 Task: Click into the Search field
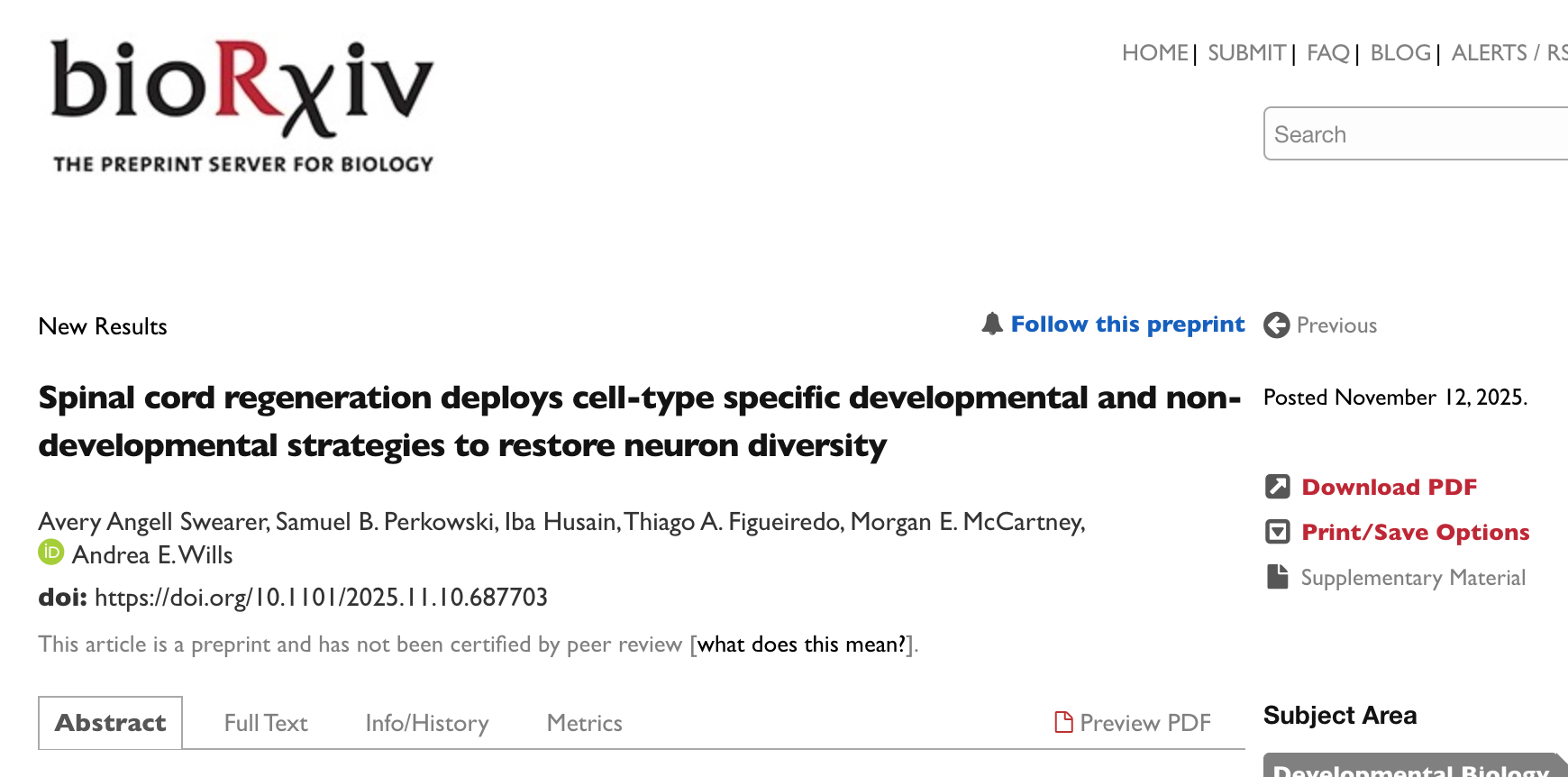[1415, 134]
